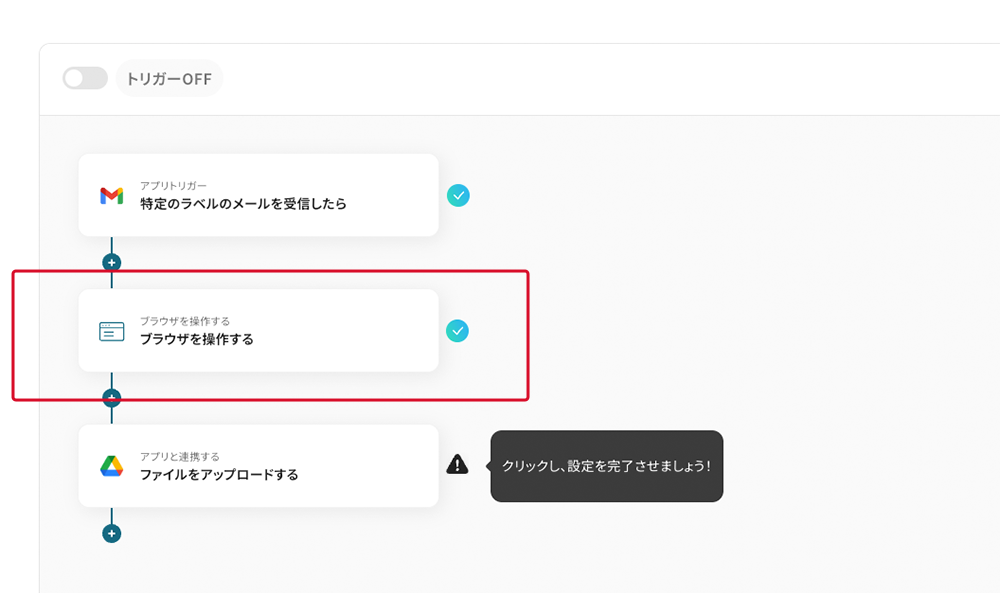
Task: Click the blank header bar beside トリガーOFF
Action: pos(600,79)
